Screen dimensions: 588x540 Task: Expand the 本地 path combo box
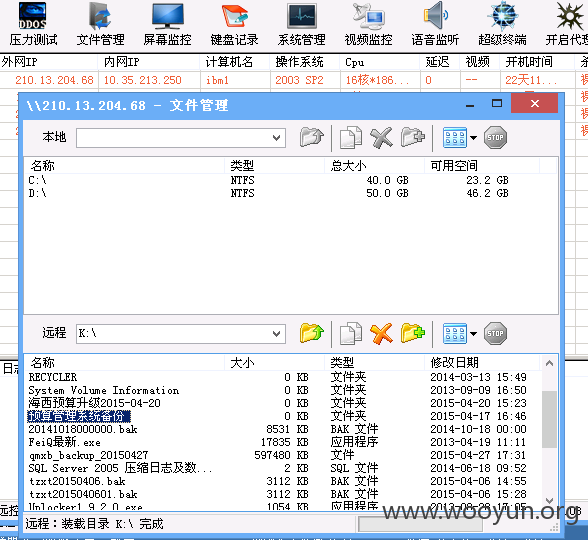(x=277, y=138)
